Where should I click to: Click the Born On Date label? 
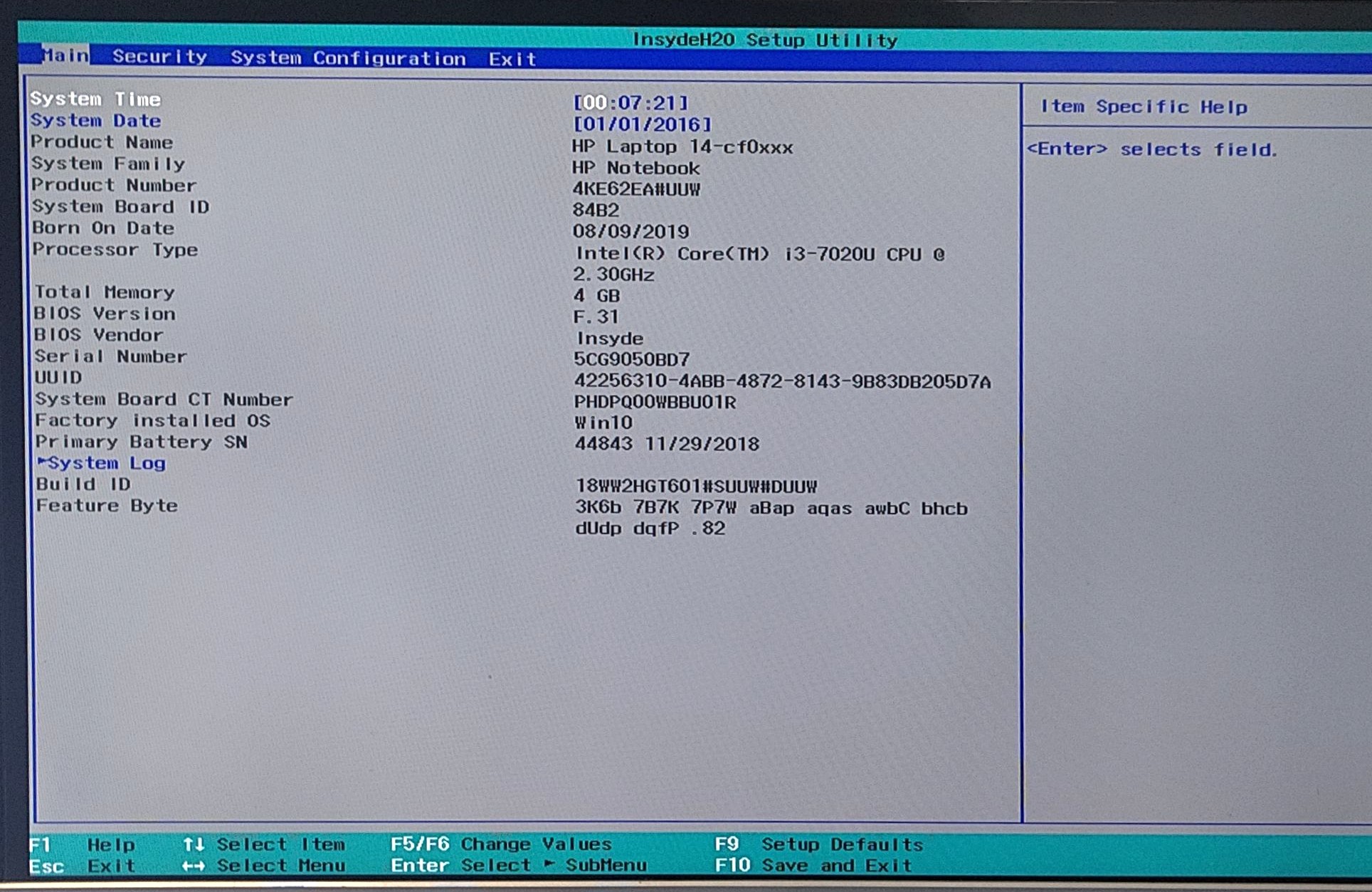tap(103, 228)
